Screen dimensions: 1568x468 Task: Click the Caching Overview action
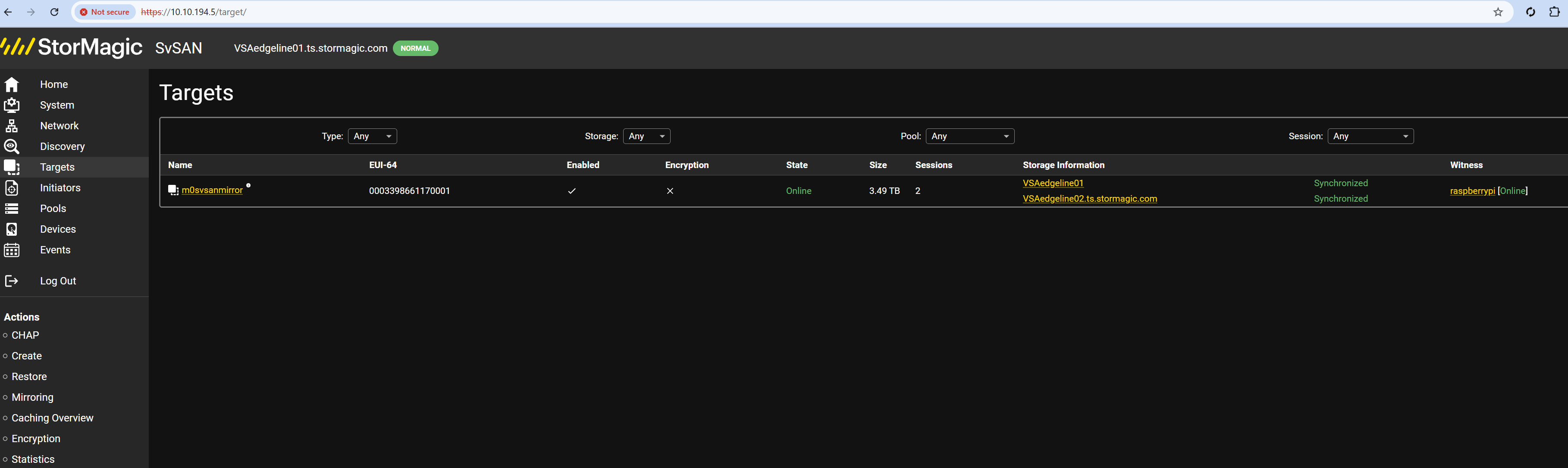pos(52,418)
